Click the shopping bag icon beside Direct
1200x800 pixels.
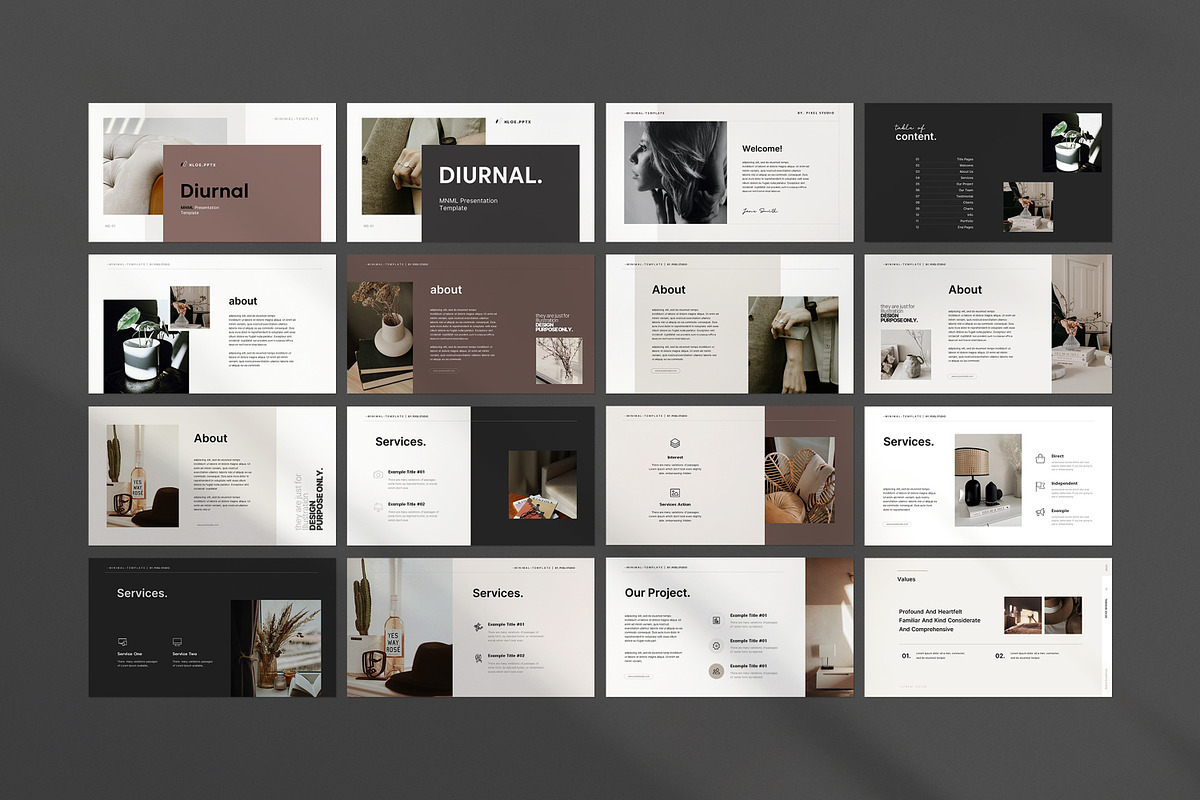click(1040, 458)
